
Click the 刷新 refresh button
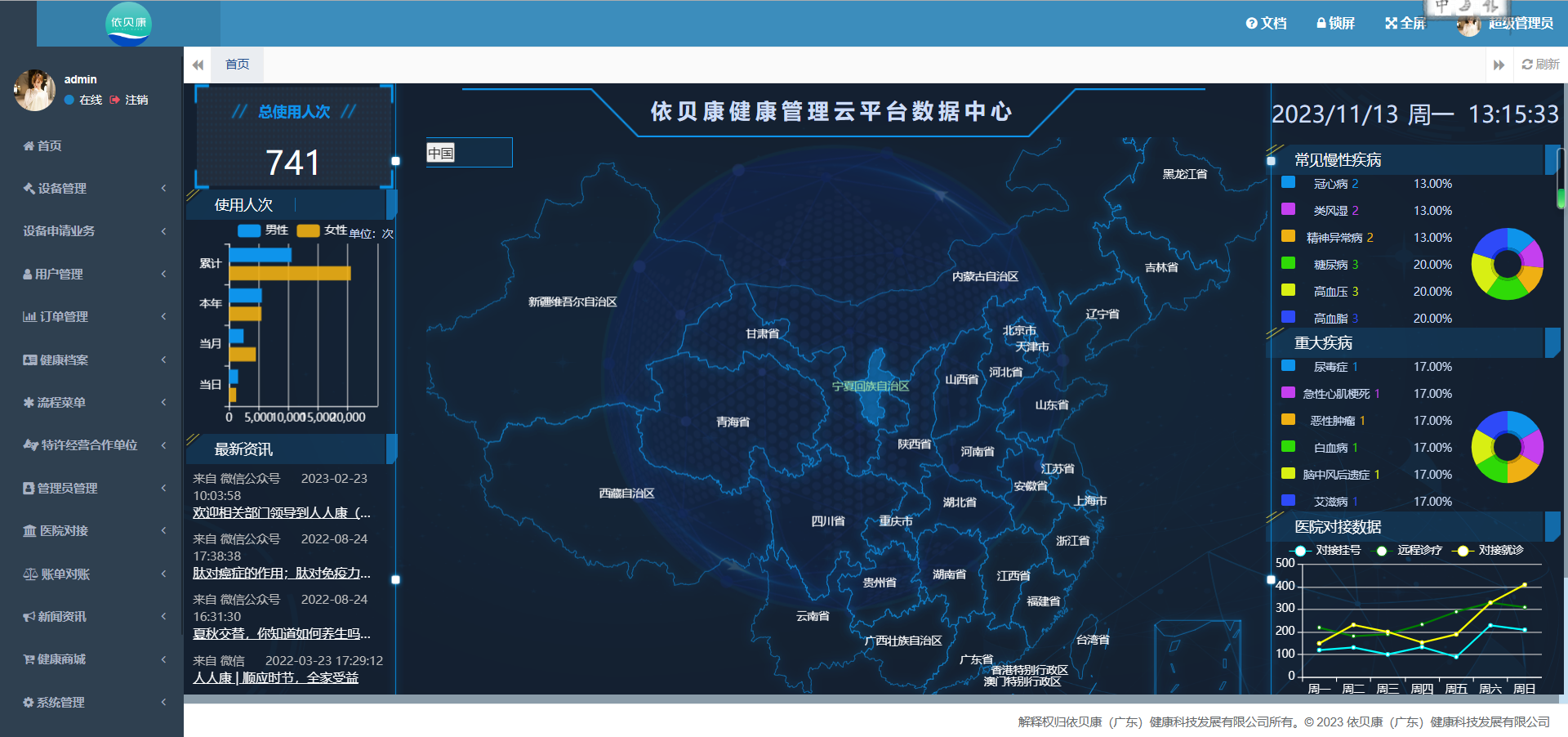(1540, 65)
